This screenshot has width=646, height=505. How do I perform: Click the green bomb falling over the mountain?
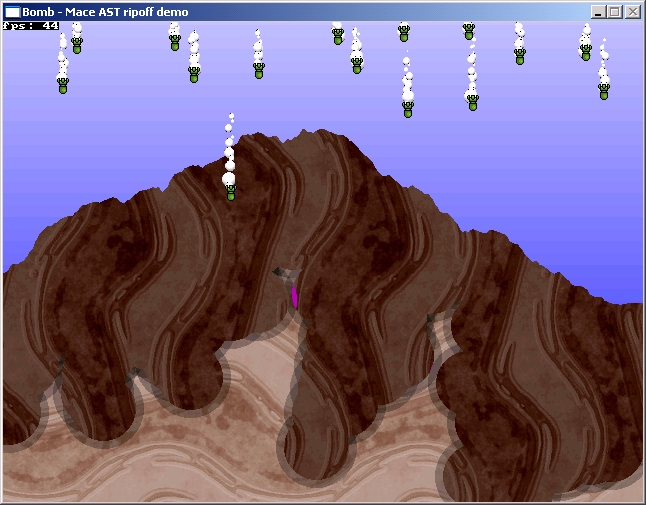tap(231, 192)
